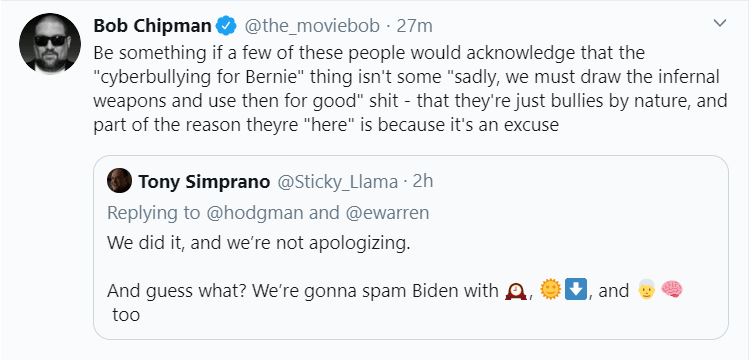The image size is (754, 360).
Task: Click the old person emoji
Action: click(x=646, y=290)
